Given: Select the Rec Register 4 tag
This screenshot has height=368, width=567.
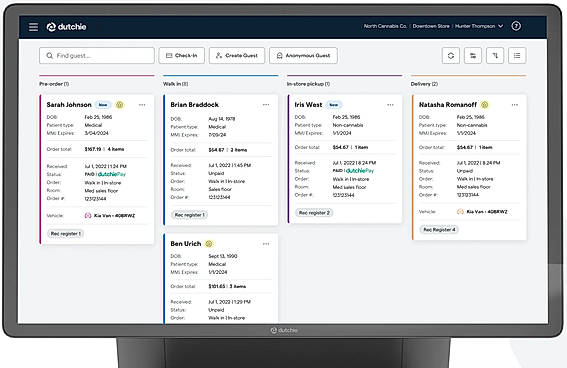Looking at the screenshot, I should click(439, 230).
